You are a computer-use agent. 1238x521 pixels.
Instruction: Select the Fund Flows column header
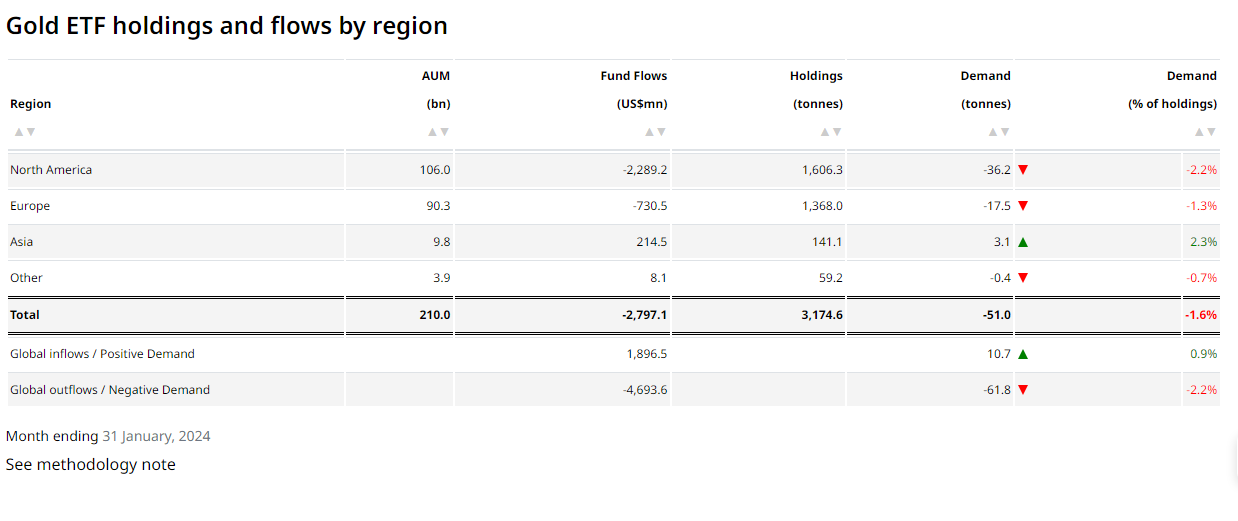[x=633, y=76]
